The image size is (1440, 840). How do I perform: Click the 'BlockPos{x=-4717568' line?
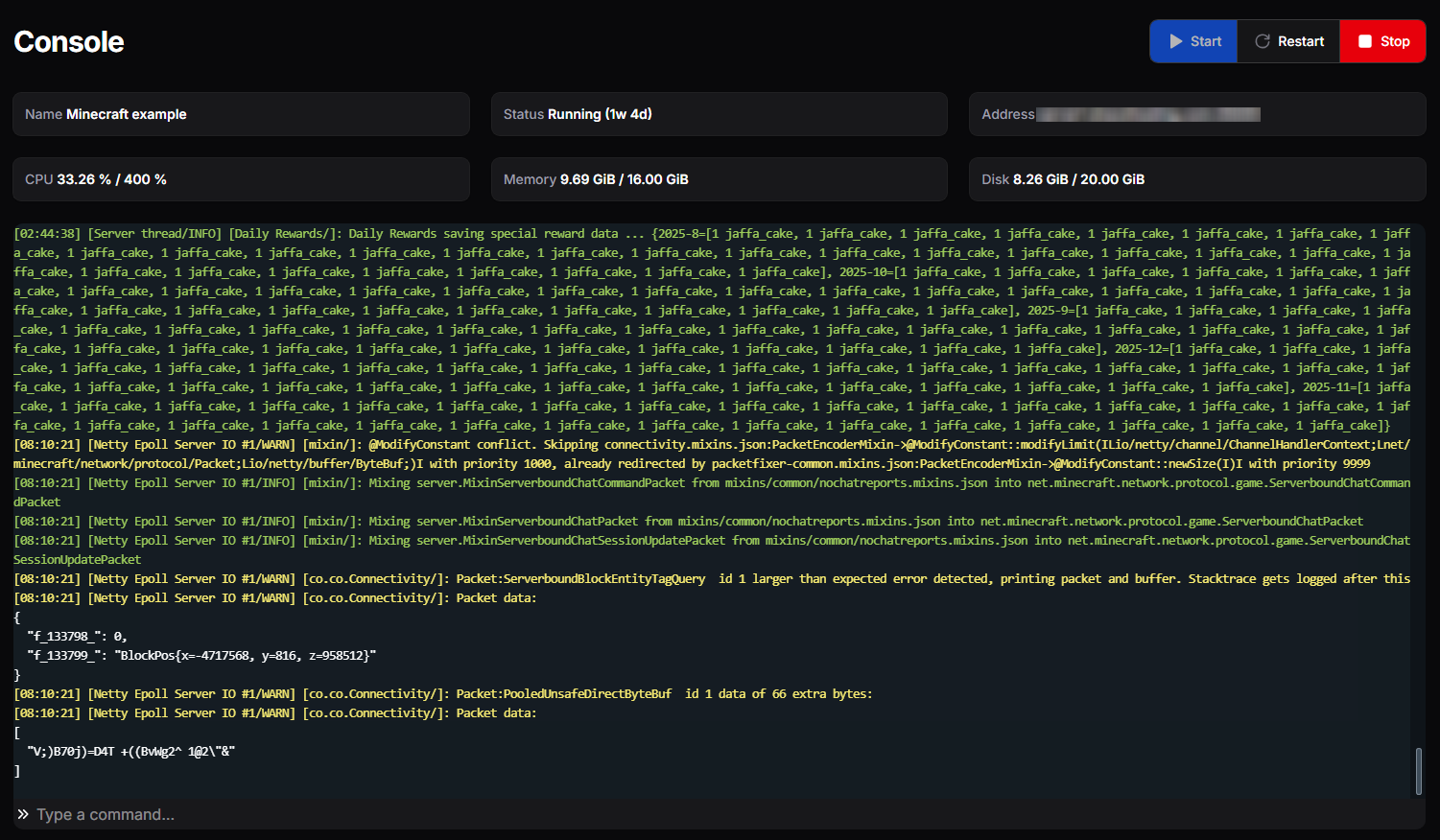click(201, 655)
